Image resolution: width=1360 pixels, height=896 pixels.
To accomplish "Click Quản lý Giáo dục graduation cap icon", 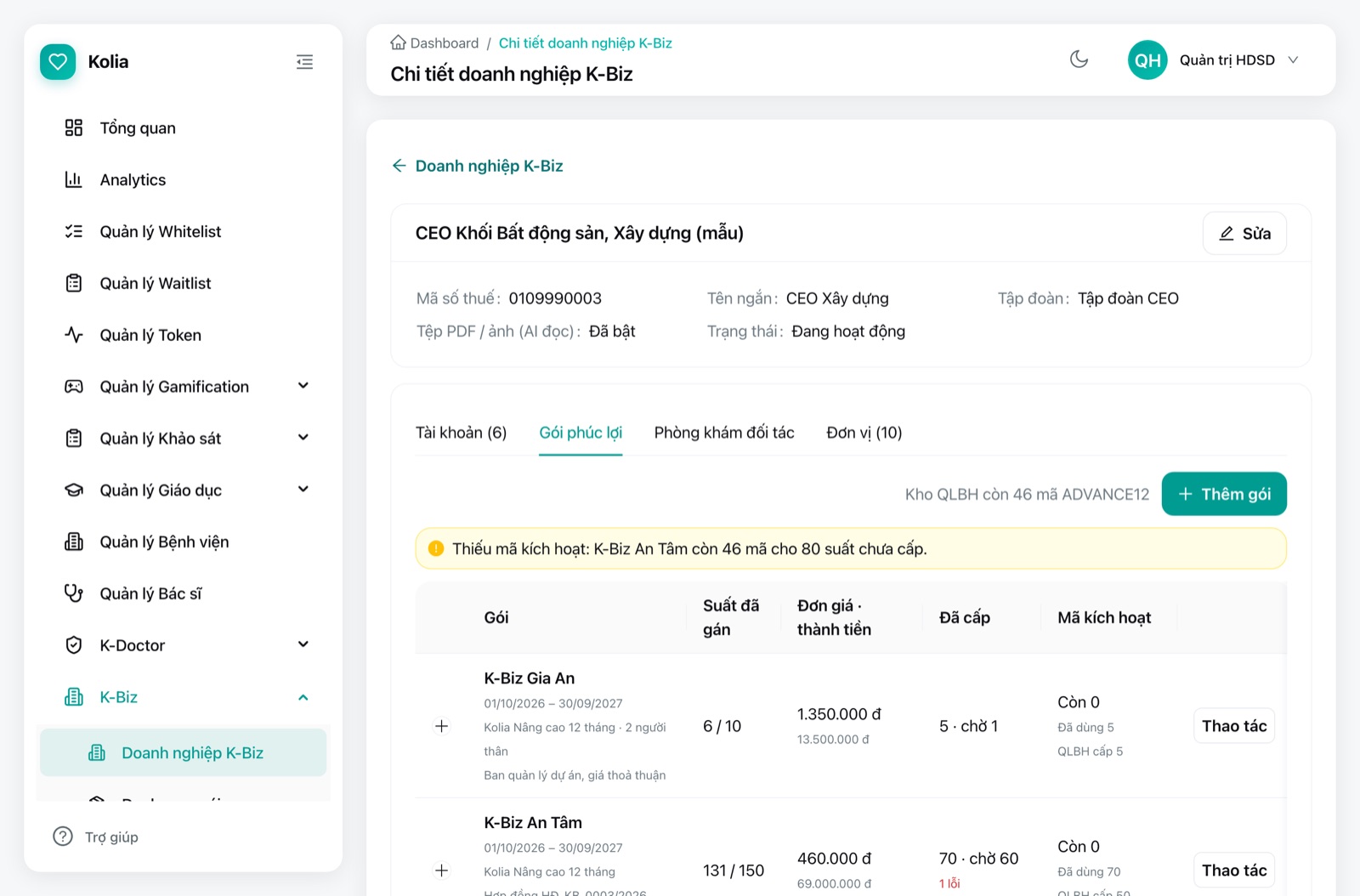I will point(74,491).
